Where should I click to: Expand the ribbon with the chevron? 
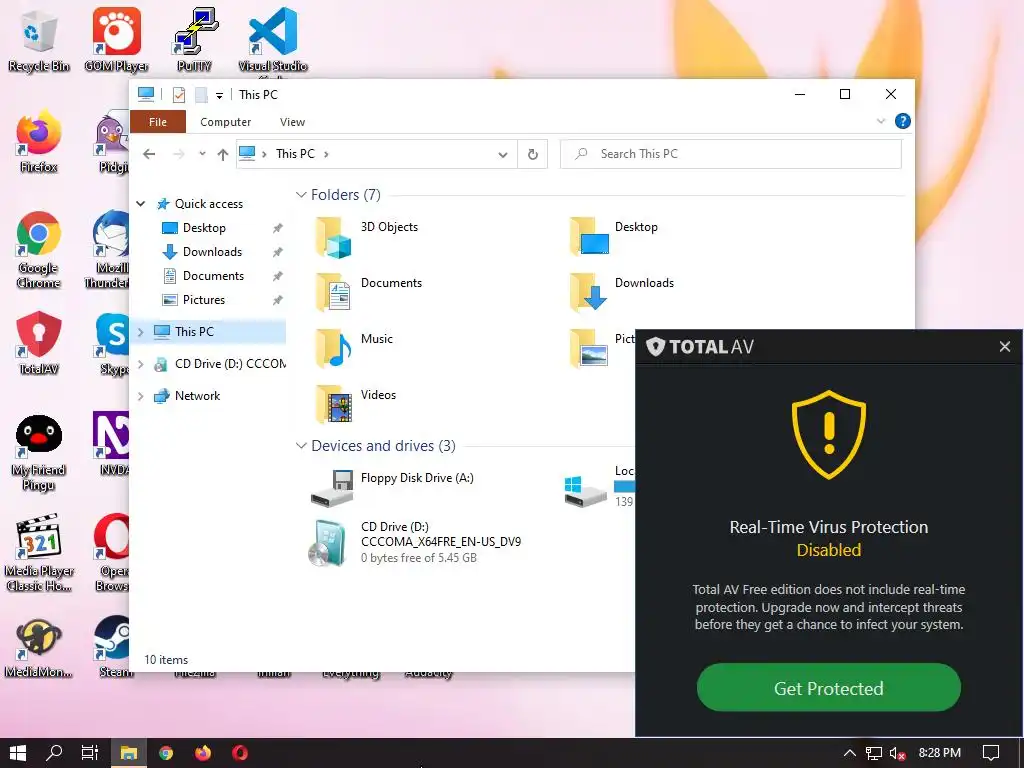tap(880, 121)
